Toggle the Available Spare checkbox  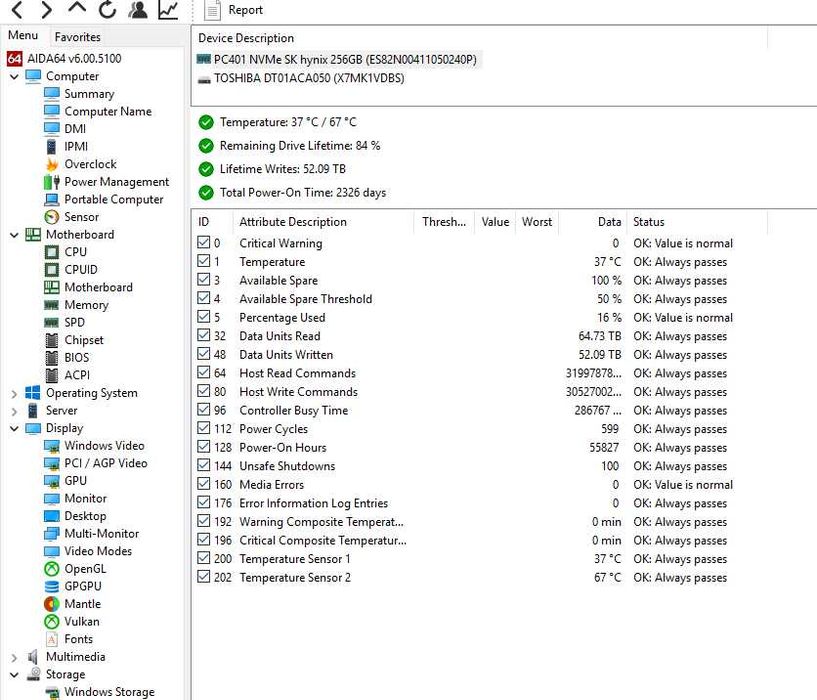point(204,280)
